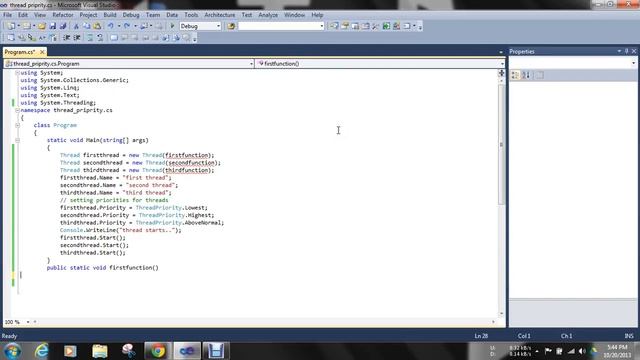Image resolution: width=640 pixels, height=360 pixels.
Task: Click the Windows Start orb
Action: tap(12, 351)
